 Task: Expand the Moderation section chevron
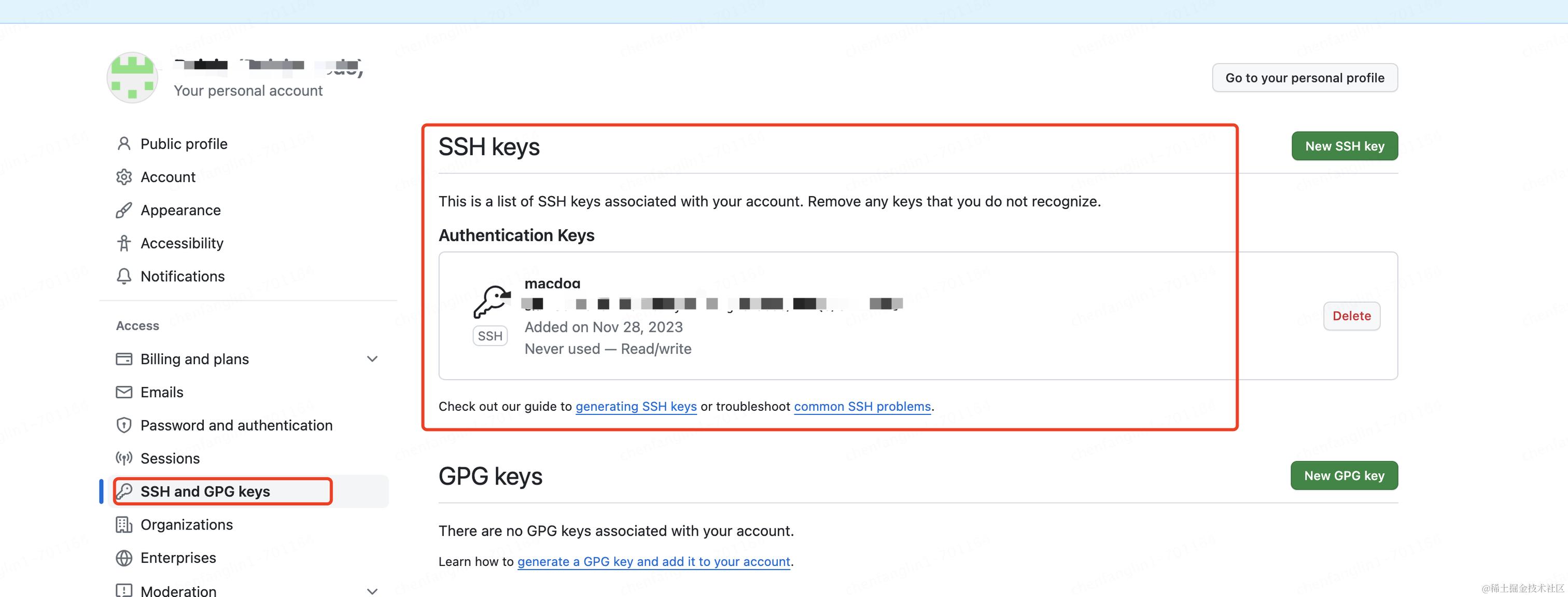coord(372,590)
